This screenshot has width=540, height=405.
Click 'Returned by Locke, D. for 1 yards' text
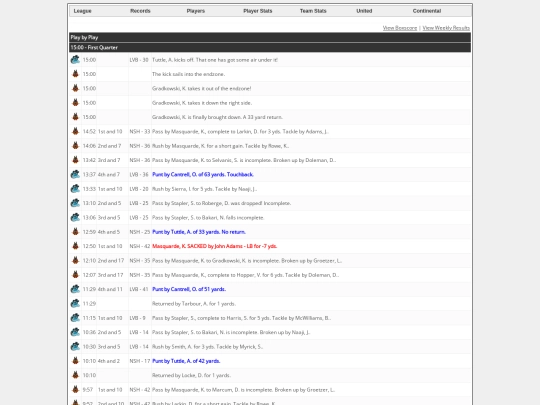tap(191, 375)
